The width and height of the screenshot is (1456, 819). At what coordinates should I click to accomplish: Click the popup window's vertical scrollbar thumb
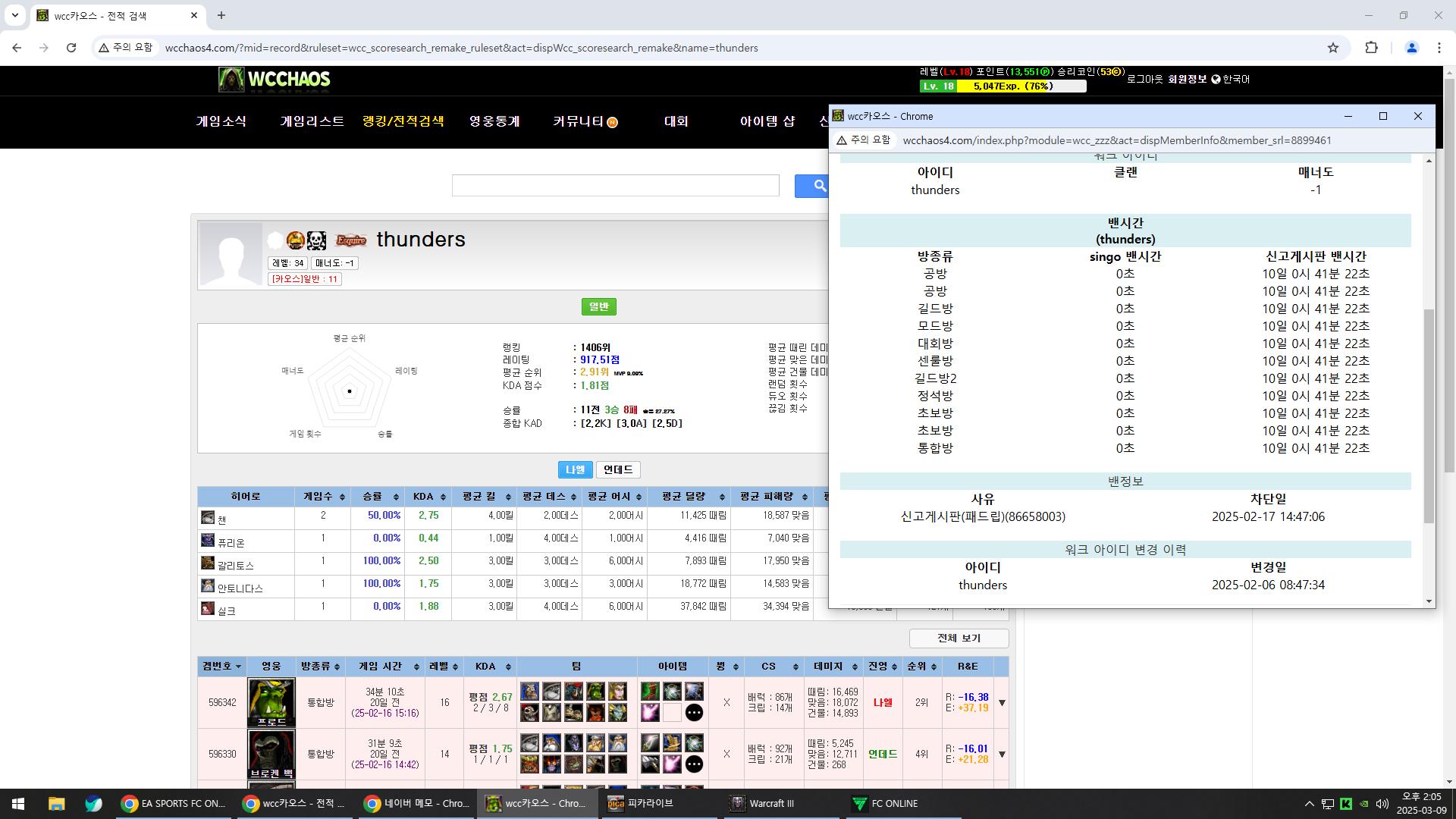(1429, 416)
